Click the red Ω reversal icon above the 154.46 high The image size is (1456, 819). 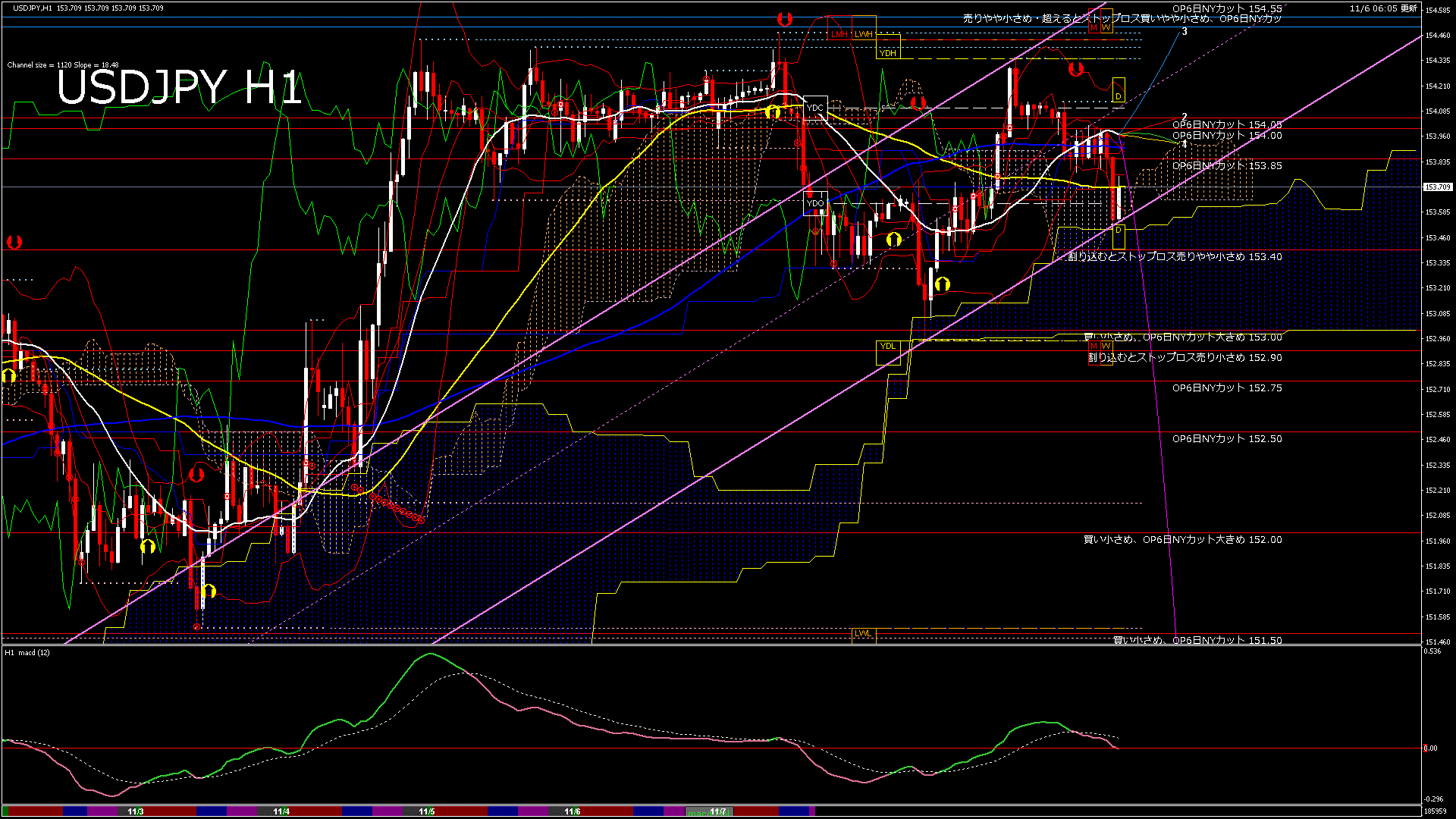coord(783,17)
